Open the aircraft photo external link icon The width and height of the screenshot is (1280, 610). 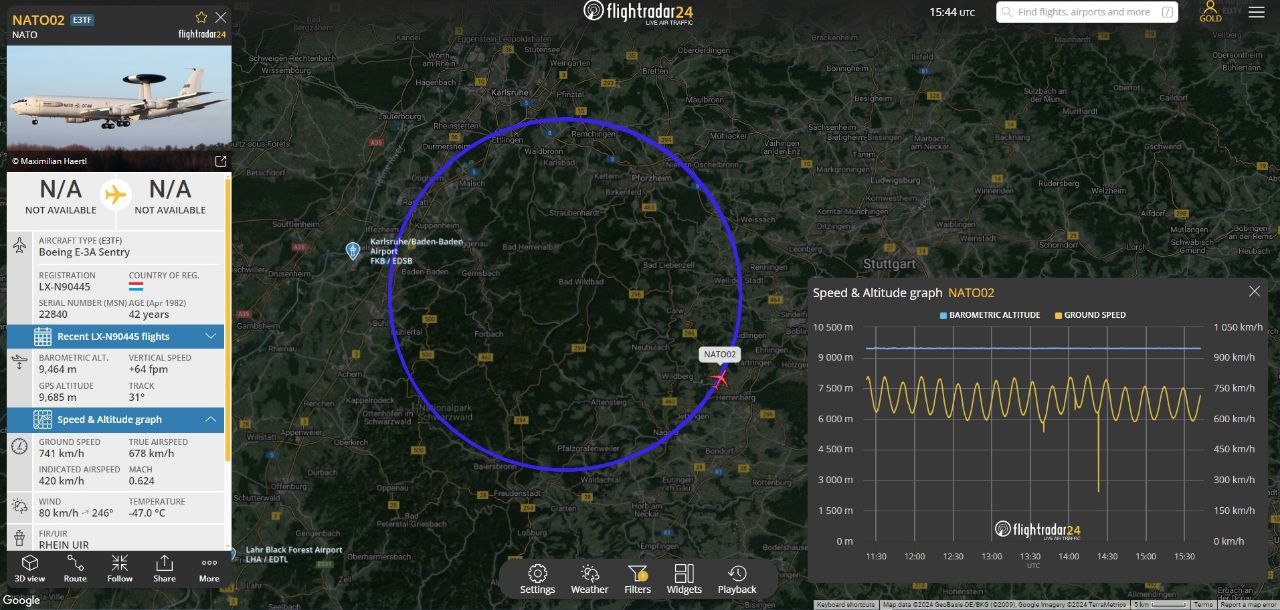pos(221,161)
